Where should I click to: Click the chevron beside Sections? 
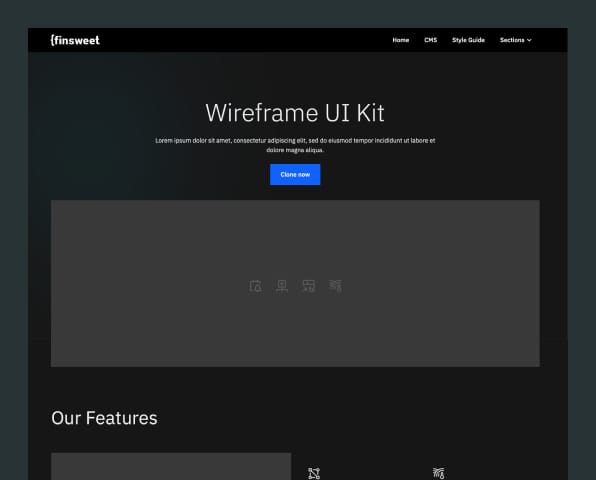click(x=529, y=40)
